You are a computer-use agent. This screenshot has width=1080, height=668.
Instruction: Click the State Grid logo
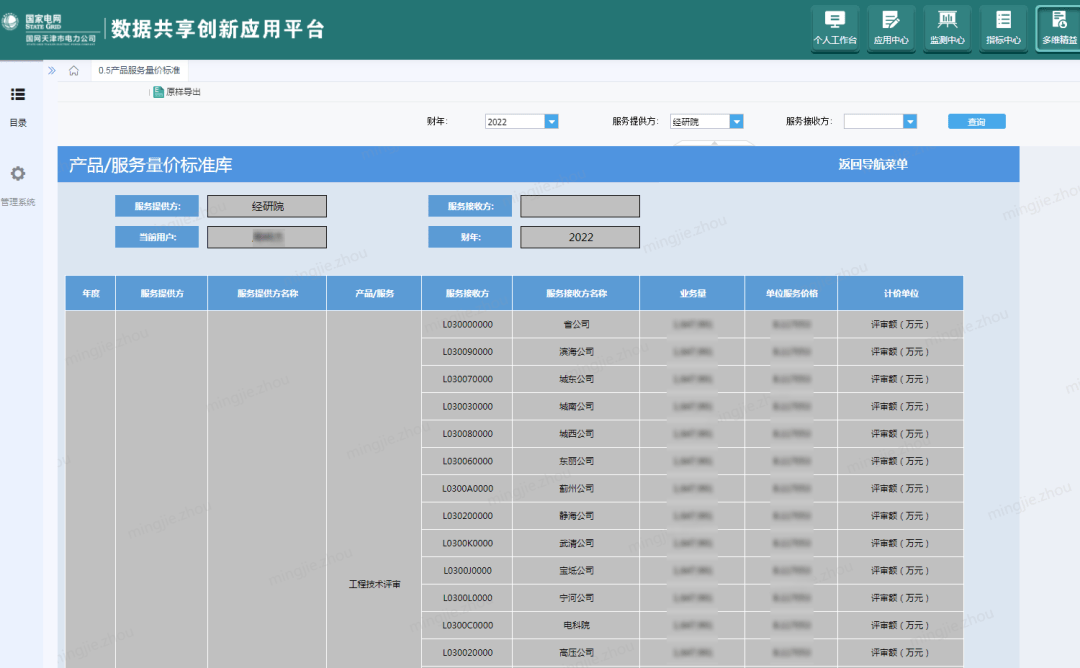coord(10,21)
